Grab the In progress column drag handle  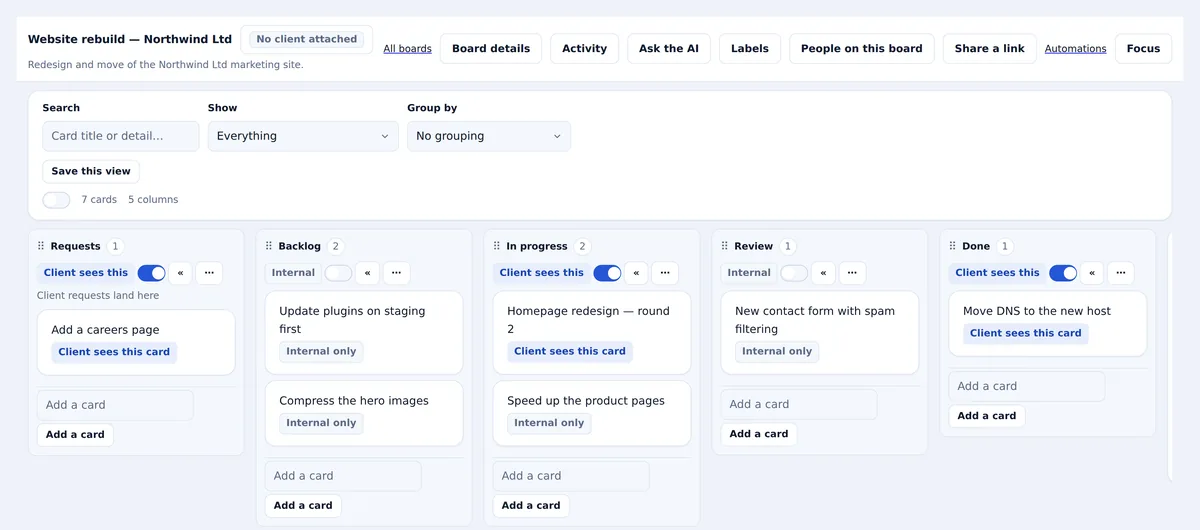[x=497, y=246]
